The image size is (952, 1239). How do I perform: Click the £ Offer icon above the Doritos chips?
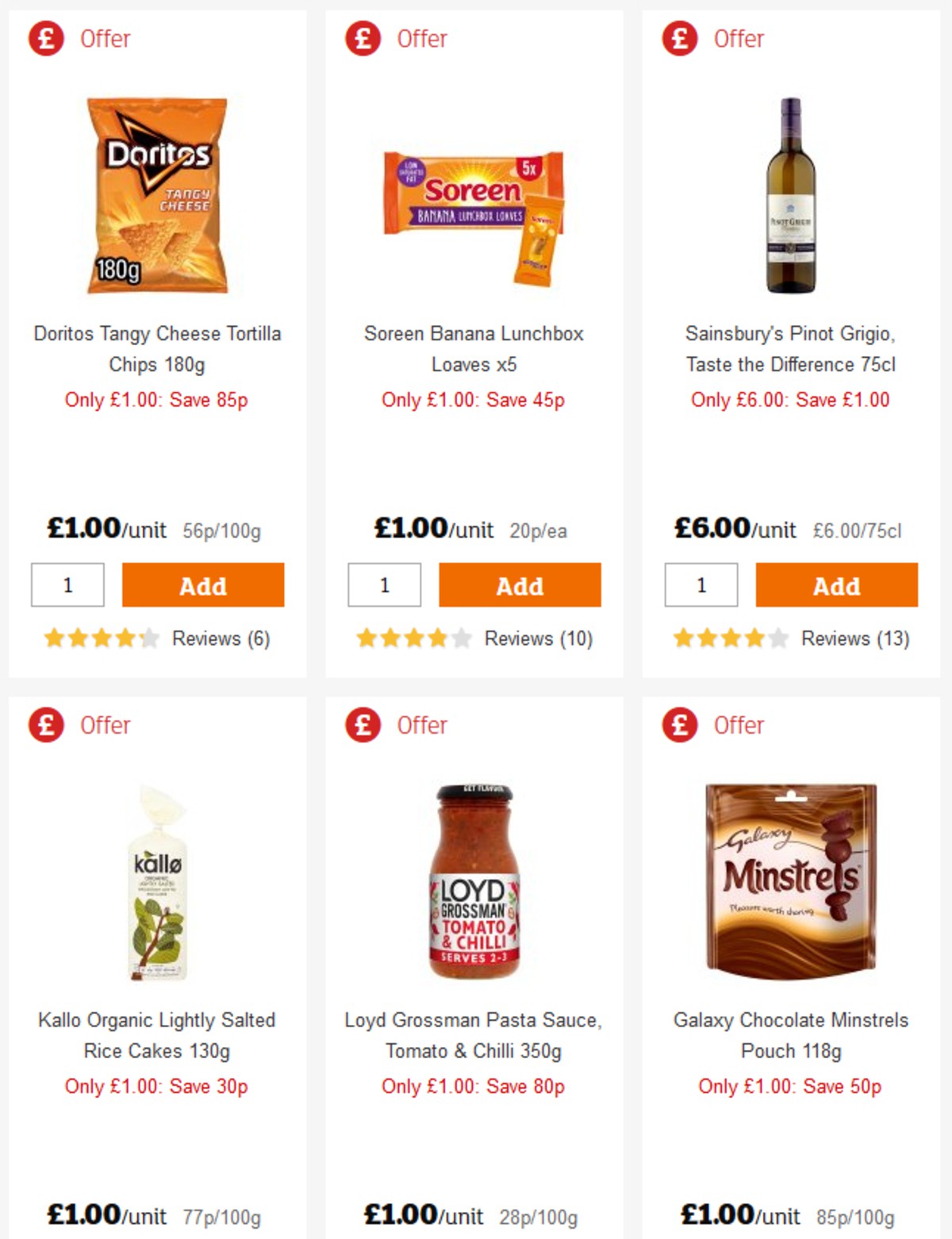pyautogui.click(x=46, y=37)
